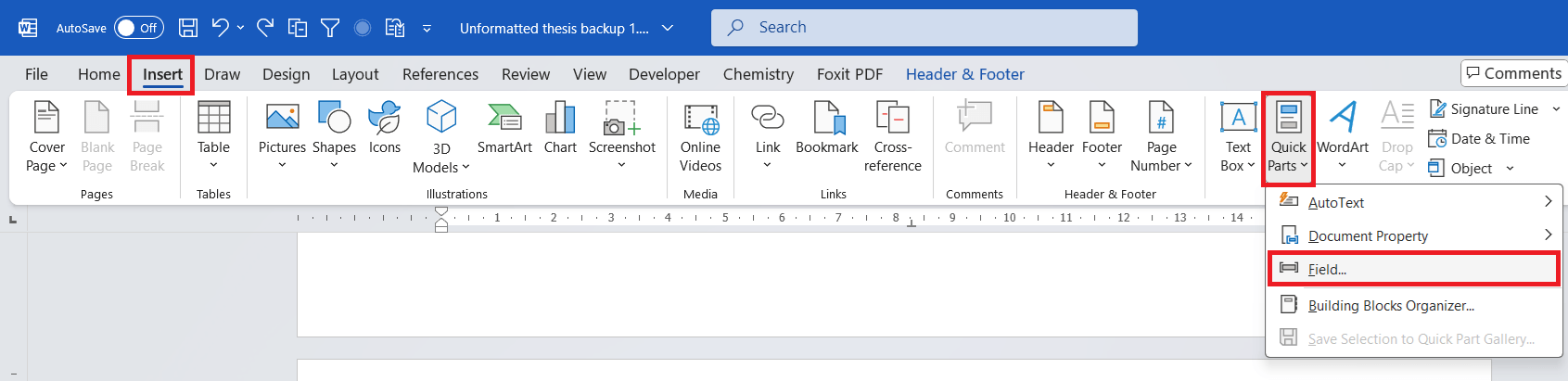Open the Comments pane button
1568x381 pixels.
coord(1513,73)
